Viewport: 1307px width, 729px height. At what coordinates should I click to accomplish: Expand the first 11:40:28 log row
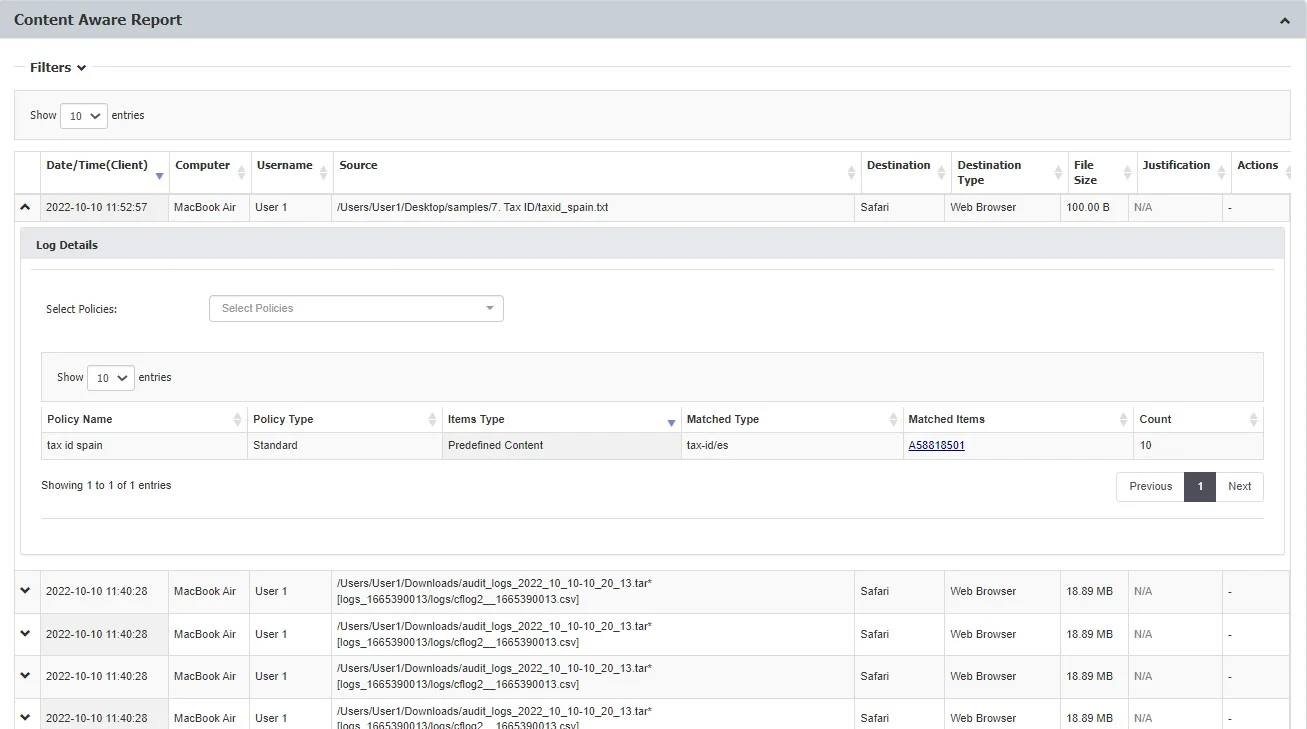[25, 591]
